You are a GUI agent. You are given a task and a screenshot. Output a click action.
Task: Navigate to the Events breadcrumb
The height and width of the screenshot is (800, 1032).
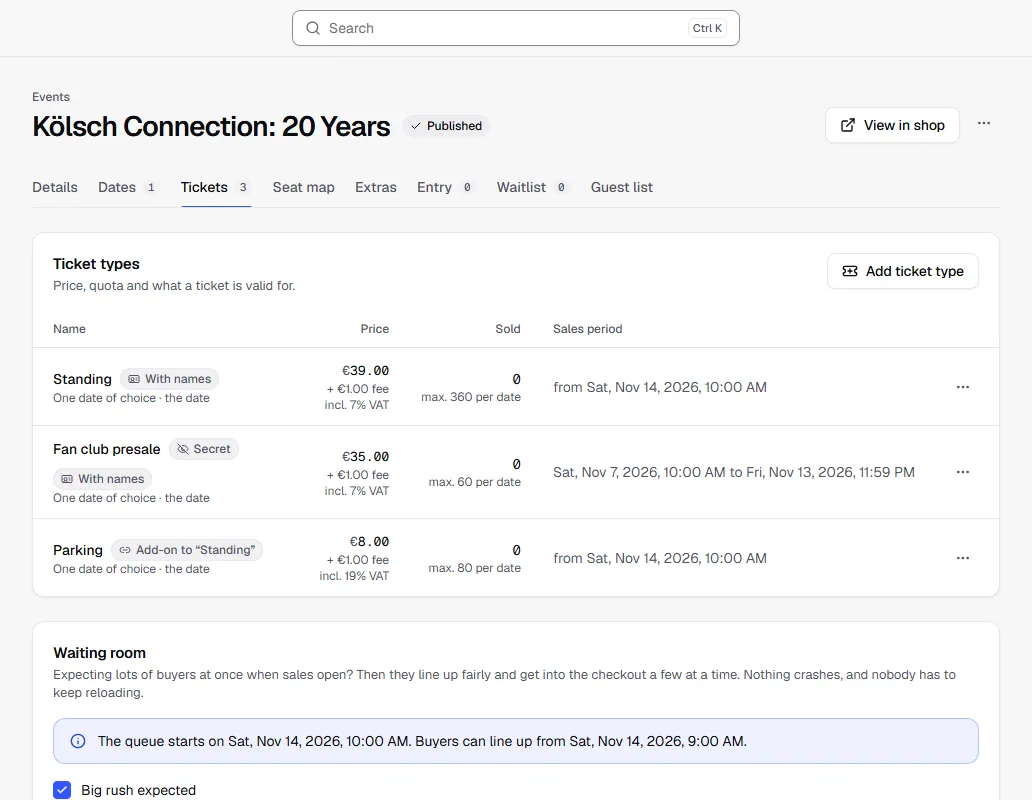(x=51, y=97)
